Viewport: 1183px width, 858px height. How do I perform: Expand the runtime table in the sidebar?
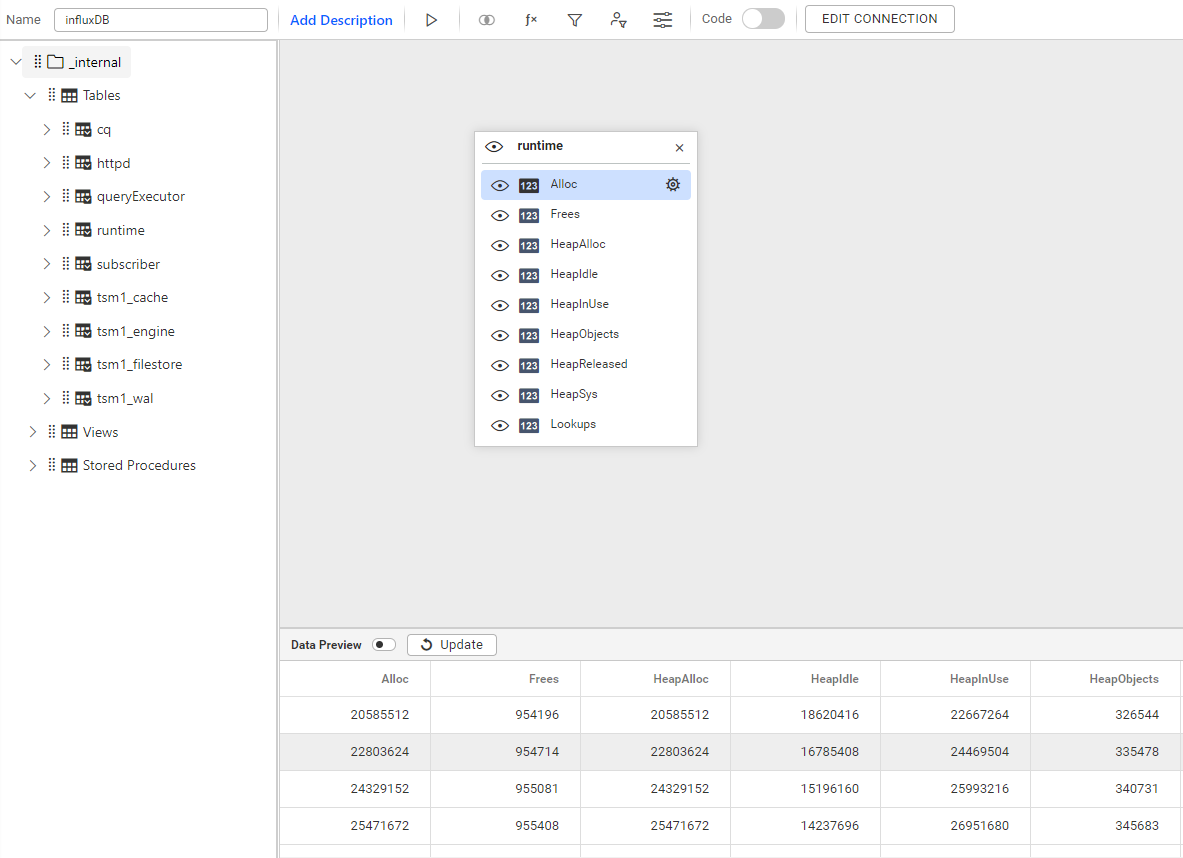tap(46, 229)
